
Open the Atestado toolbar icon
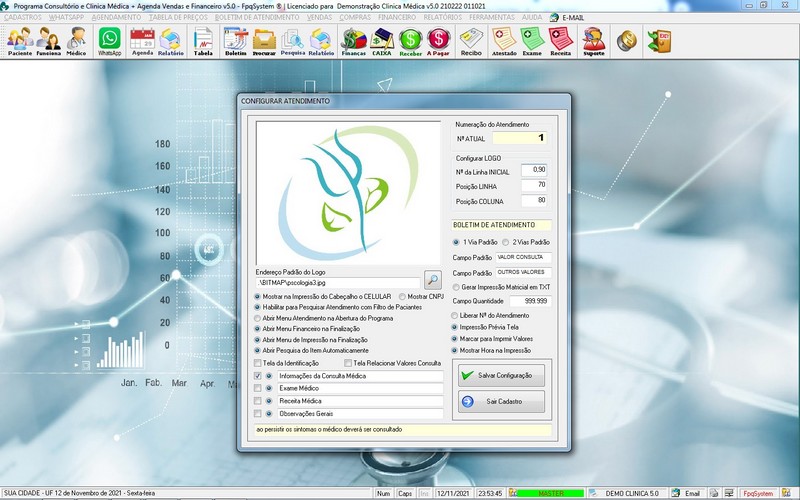504,41
